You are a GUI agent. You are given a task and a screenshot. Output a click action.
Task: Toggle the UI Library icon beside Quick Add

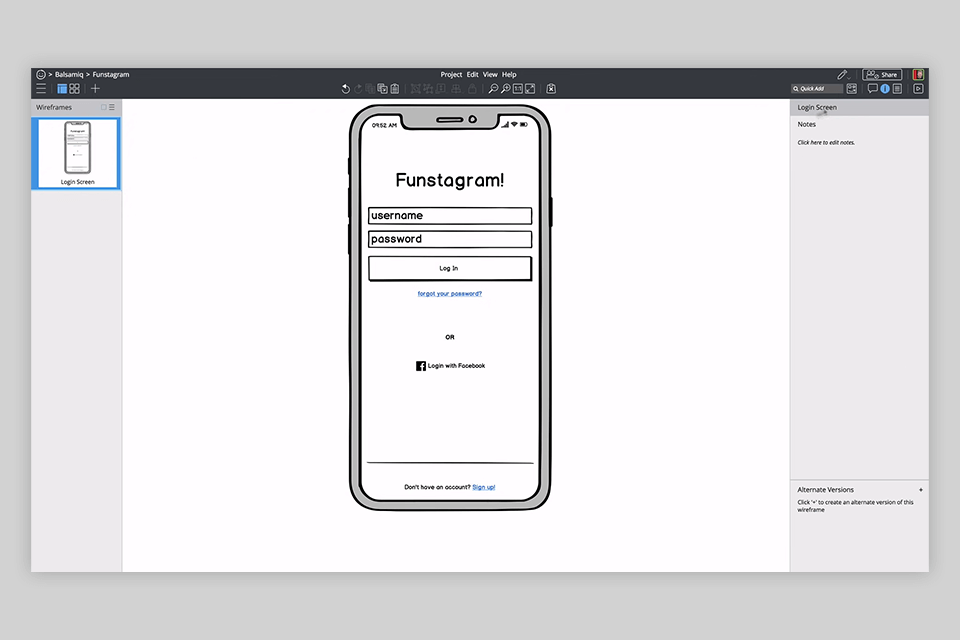click(852, 89)
